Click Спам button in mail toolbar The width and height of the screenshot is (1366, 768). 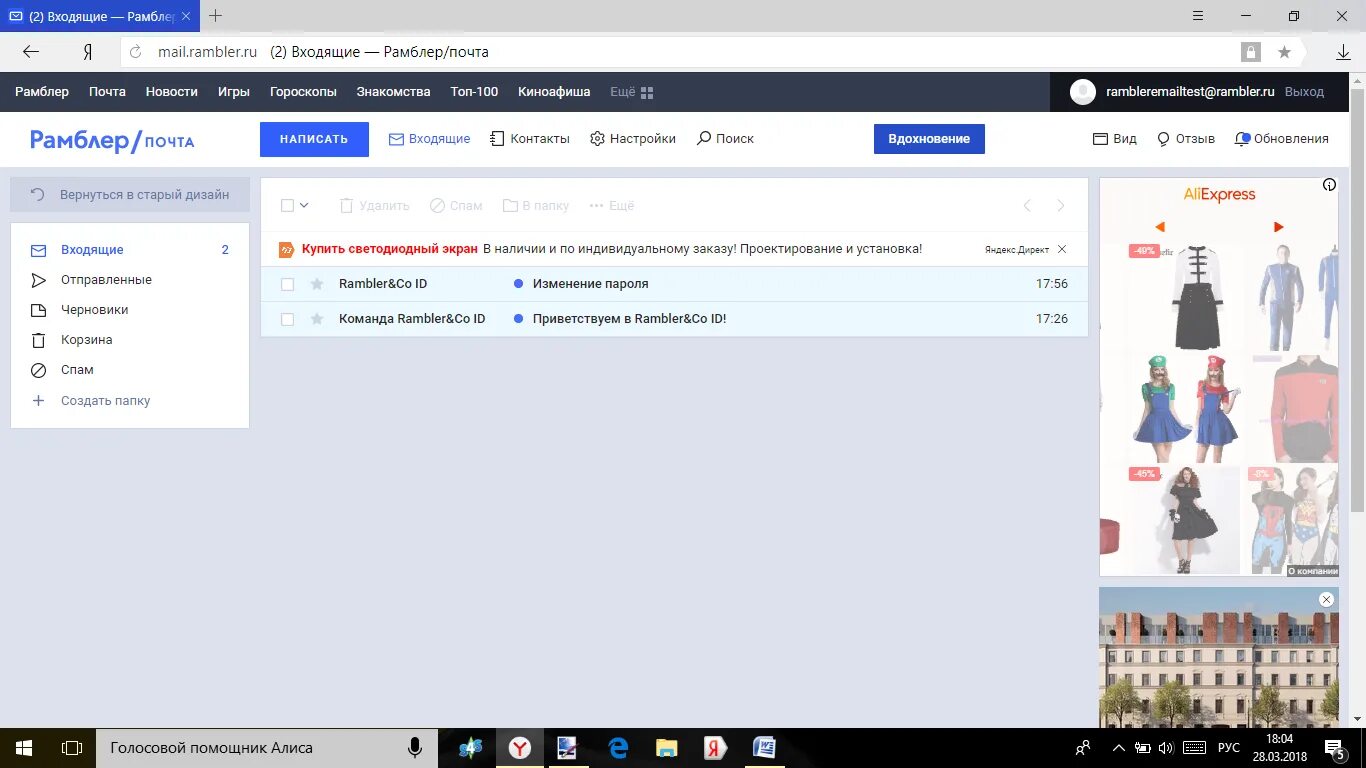tap(456, 206)
